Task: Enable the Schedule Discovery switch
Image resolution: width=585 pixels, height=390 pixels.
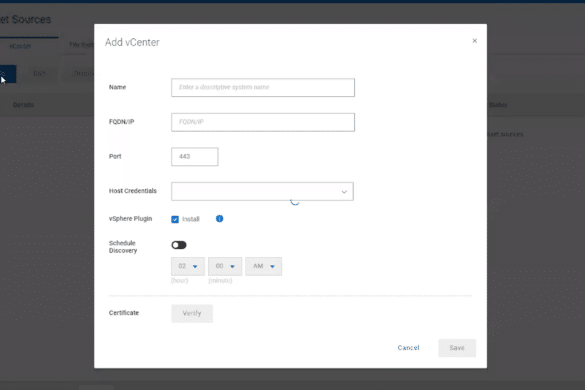Action: [179, 245]
